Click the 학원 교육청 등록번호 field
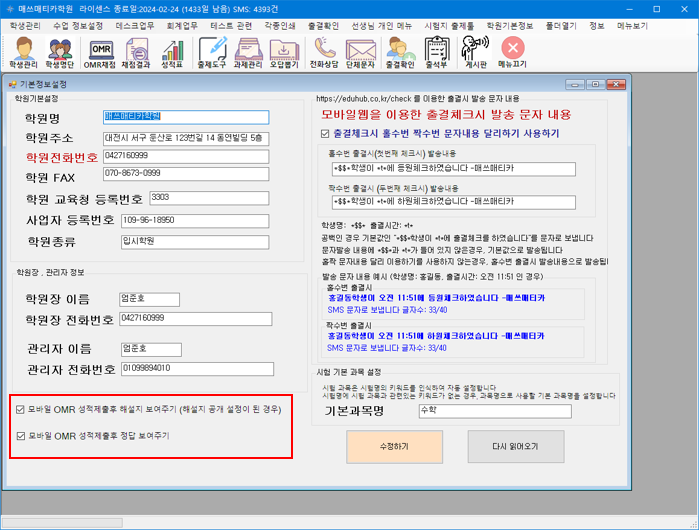699x530 pixels. [x=209, y=198]
